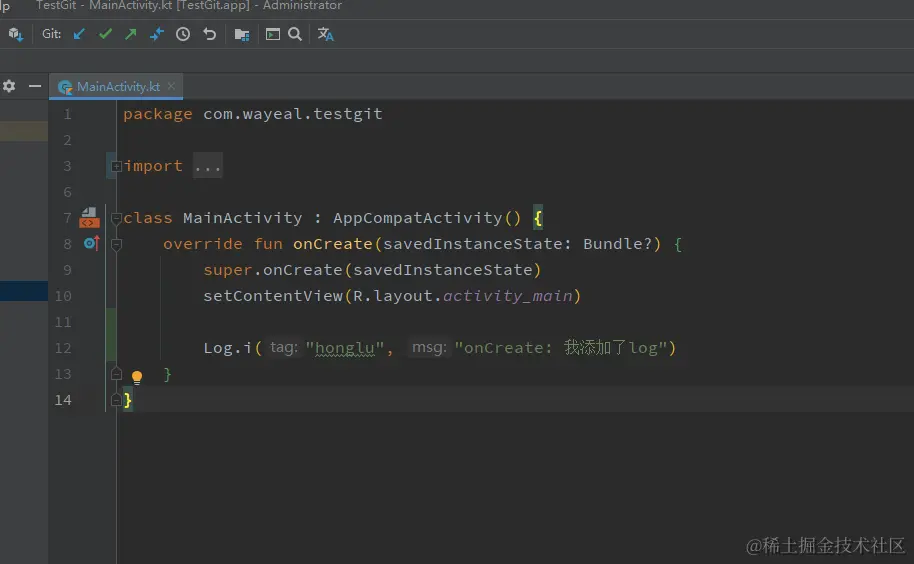Click the Git push arrow icon
This screenshot has height=564, width=914.
click(x=131, y=34)
